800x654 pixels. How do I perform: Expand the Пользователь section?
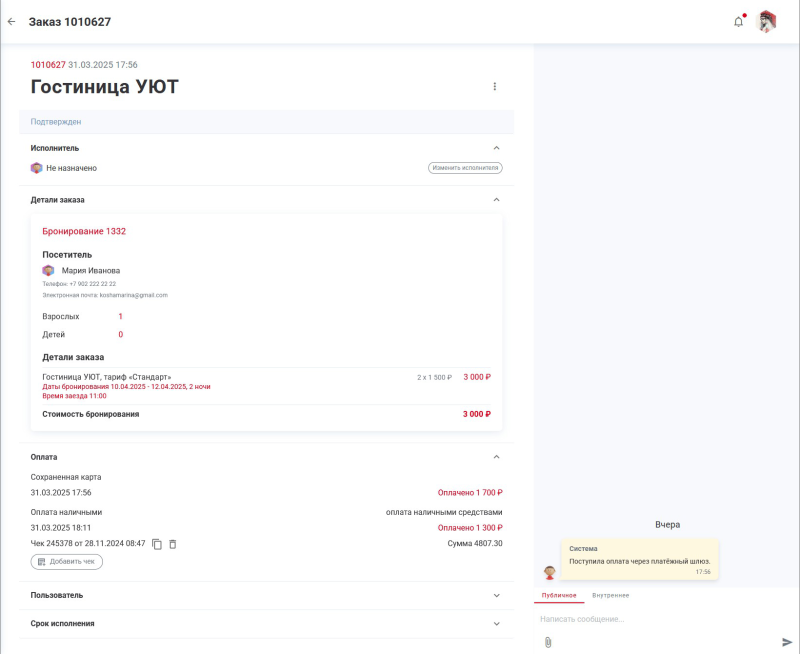(x=496, y=595)
